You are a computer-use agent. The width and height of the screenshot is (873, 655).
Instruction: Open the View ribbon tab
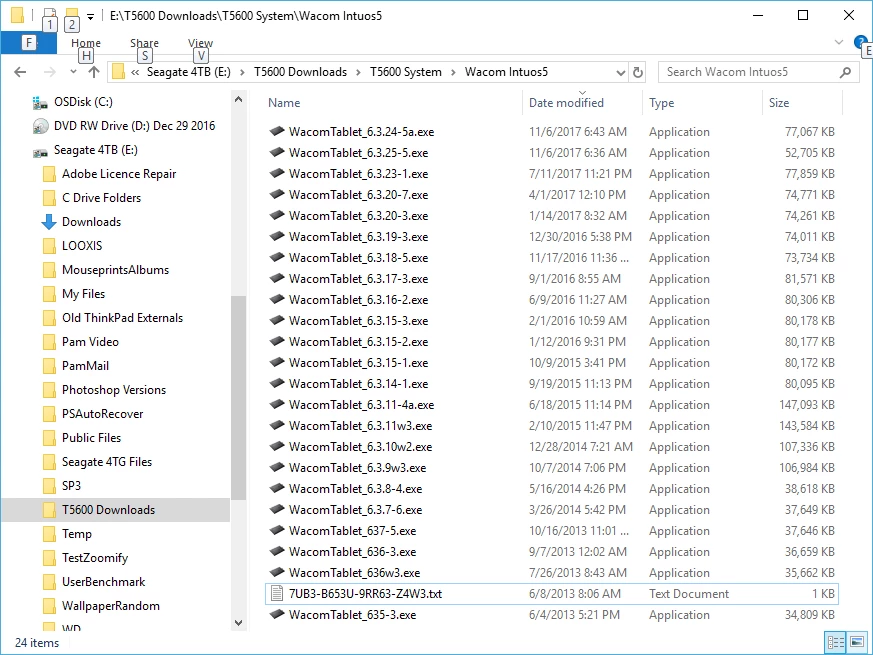(200, 43)
